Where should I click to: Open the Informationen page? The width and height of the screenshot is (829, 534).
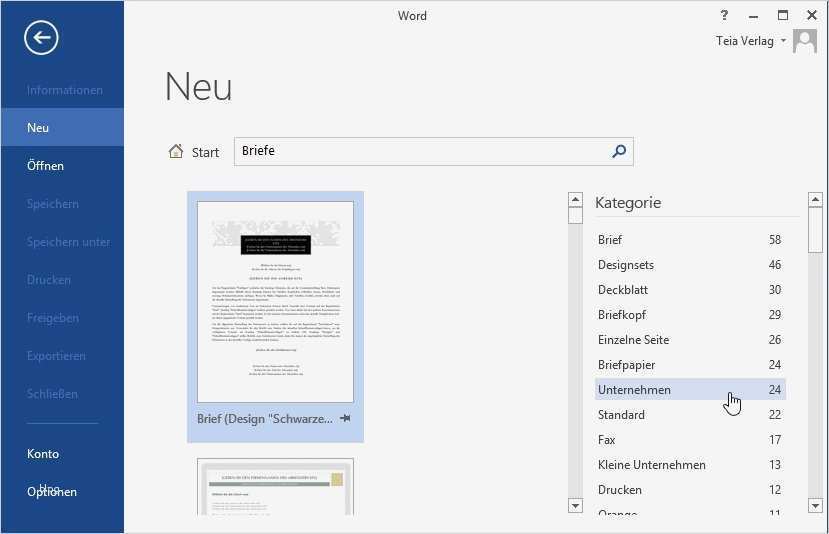pyautogui.click(x=65, y=90)
